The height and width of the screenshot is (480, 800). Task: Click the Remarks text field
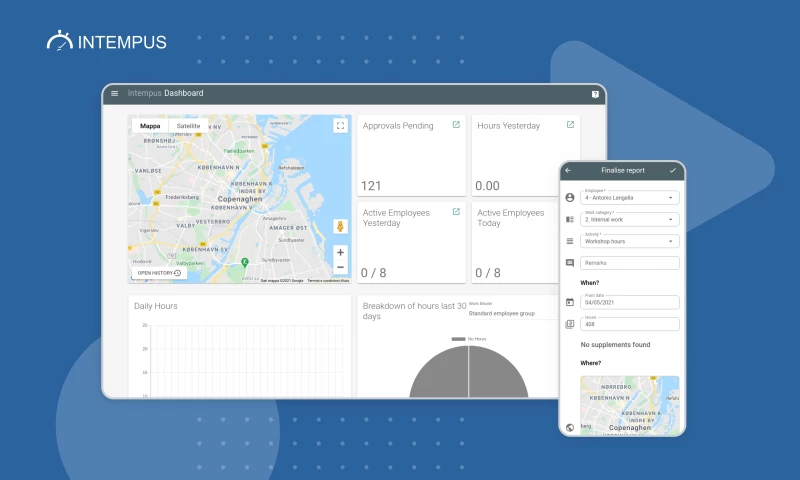point(629,263)
